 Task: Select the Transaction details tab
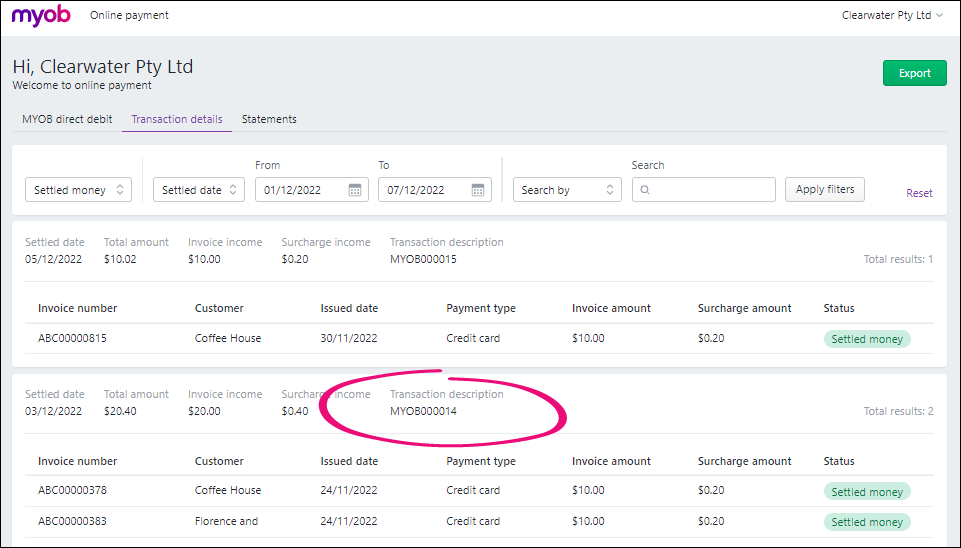tap(177, 119)
